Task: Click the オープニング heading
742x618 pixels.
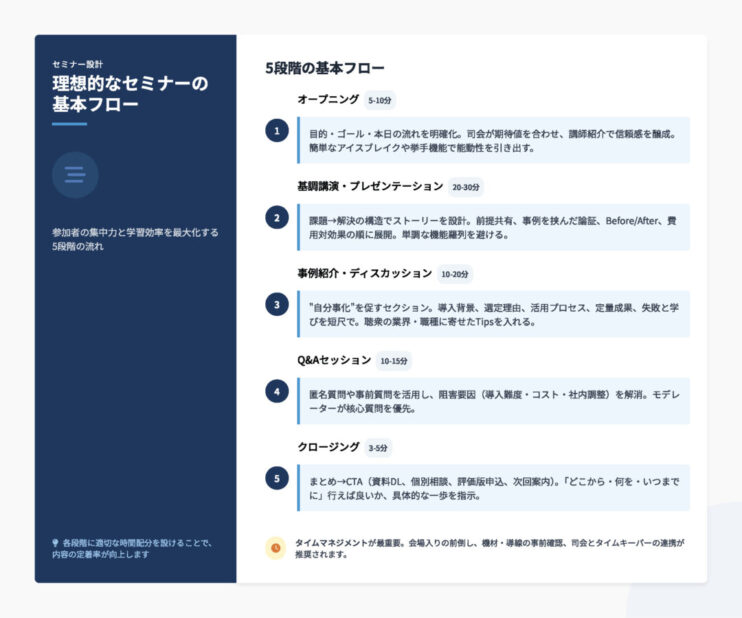Action: point(327,100)
